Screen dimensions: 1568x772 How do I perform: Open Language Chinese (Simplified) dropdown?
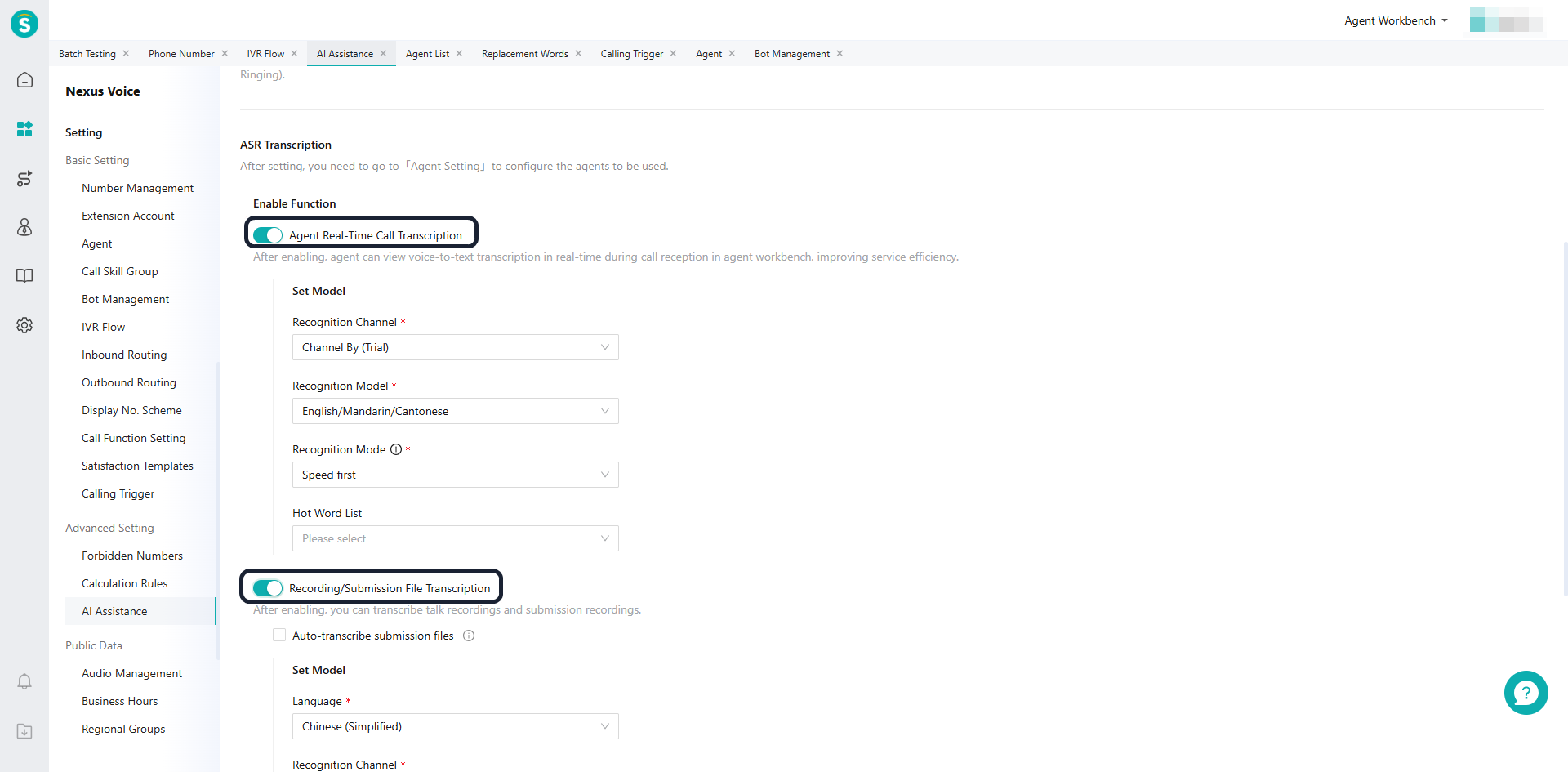455,726
